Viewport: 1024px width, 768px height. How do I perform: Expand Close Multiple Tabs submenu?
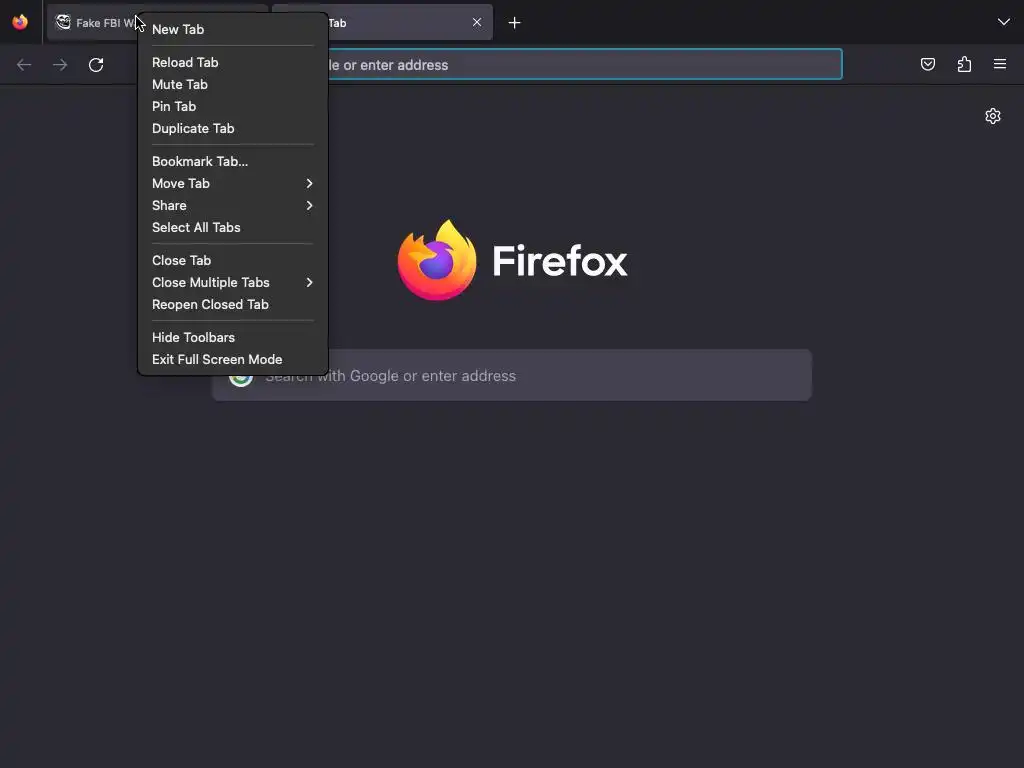232,283
